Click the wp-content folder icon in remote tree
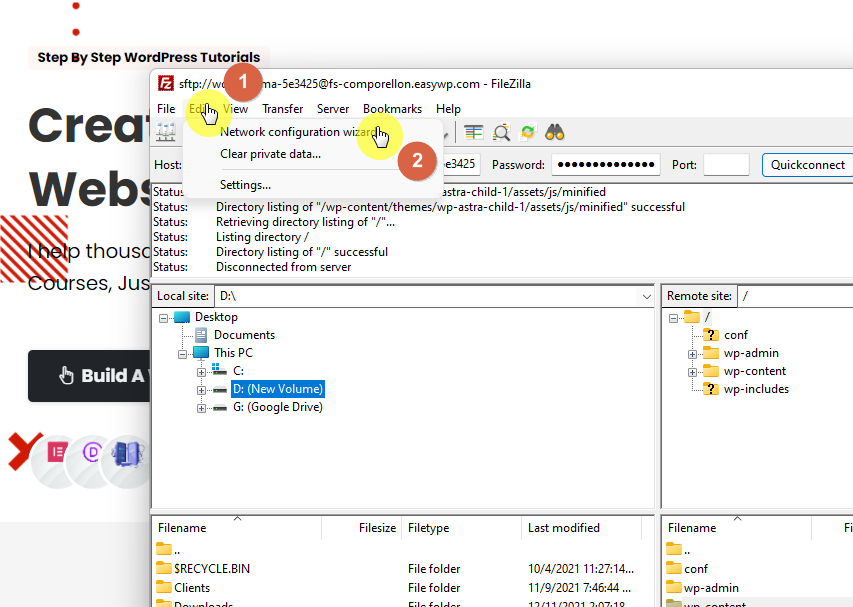This screenshot has width=853, height=607. (710, 370)
